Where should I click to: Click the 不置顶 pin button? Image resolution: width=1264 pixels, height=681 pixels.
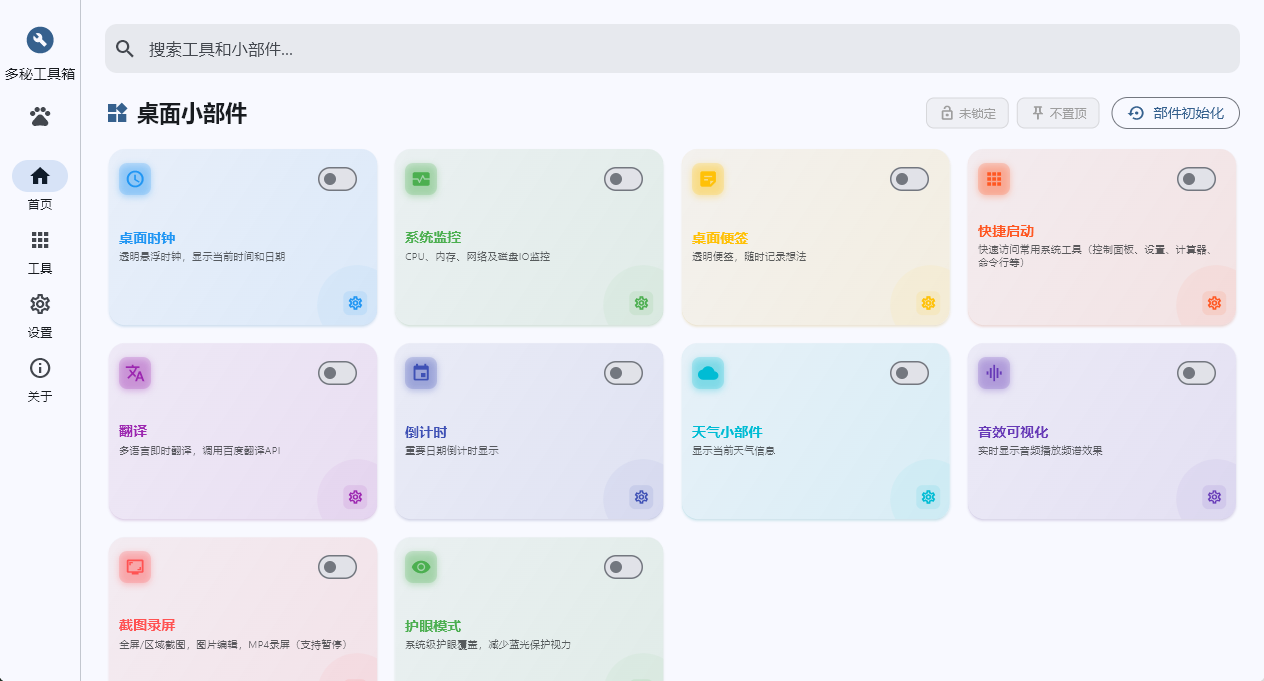tap(1058, 113)
